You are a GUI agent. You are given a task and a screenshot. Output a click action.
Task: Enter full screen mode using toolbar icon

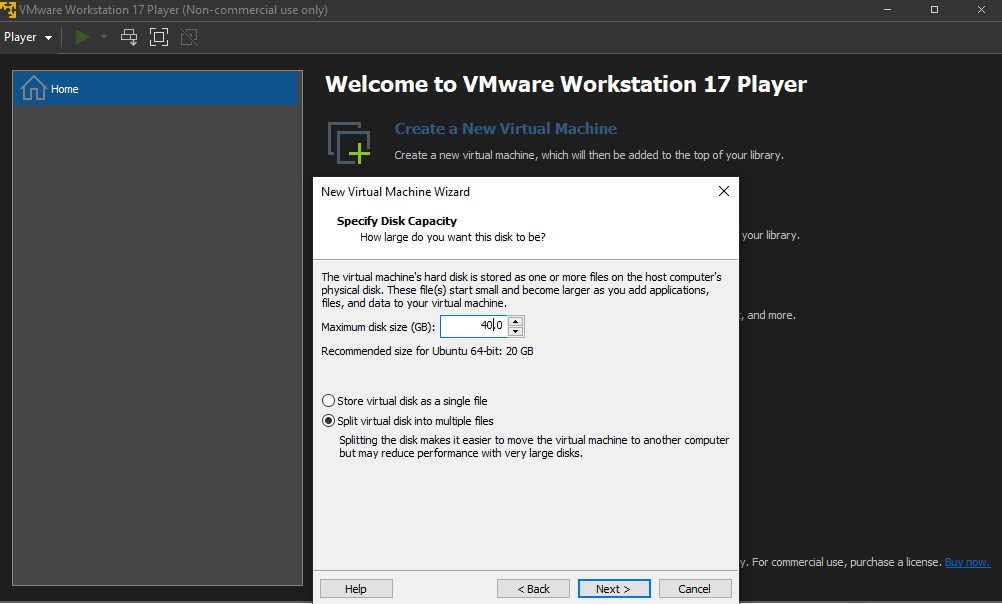point(159,37)
